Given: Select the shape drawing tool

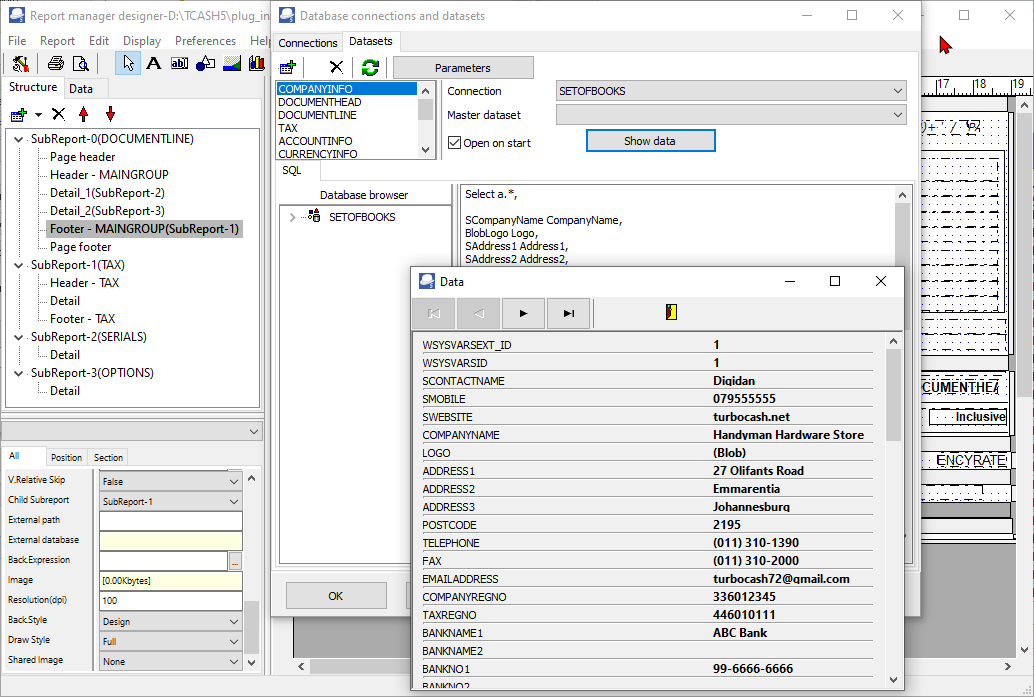Looking at the screenshot, I should (205, 64).
